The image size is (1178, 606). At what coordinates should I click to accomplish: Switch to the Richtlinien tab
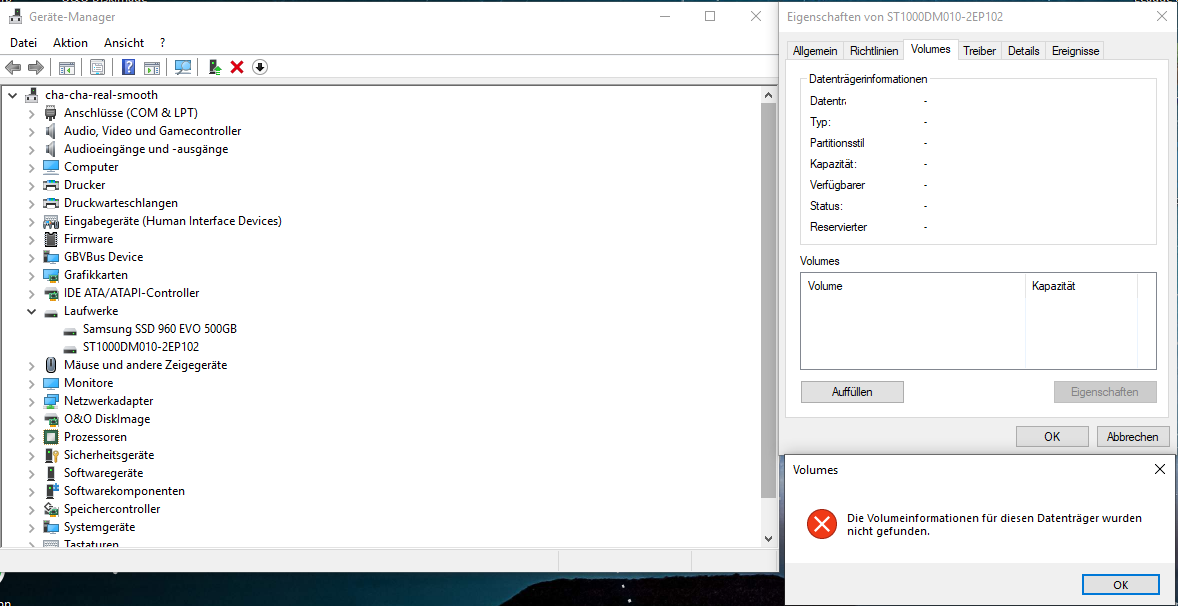(x=874, y=50)
